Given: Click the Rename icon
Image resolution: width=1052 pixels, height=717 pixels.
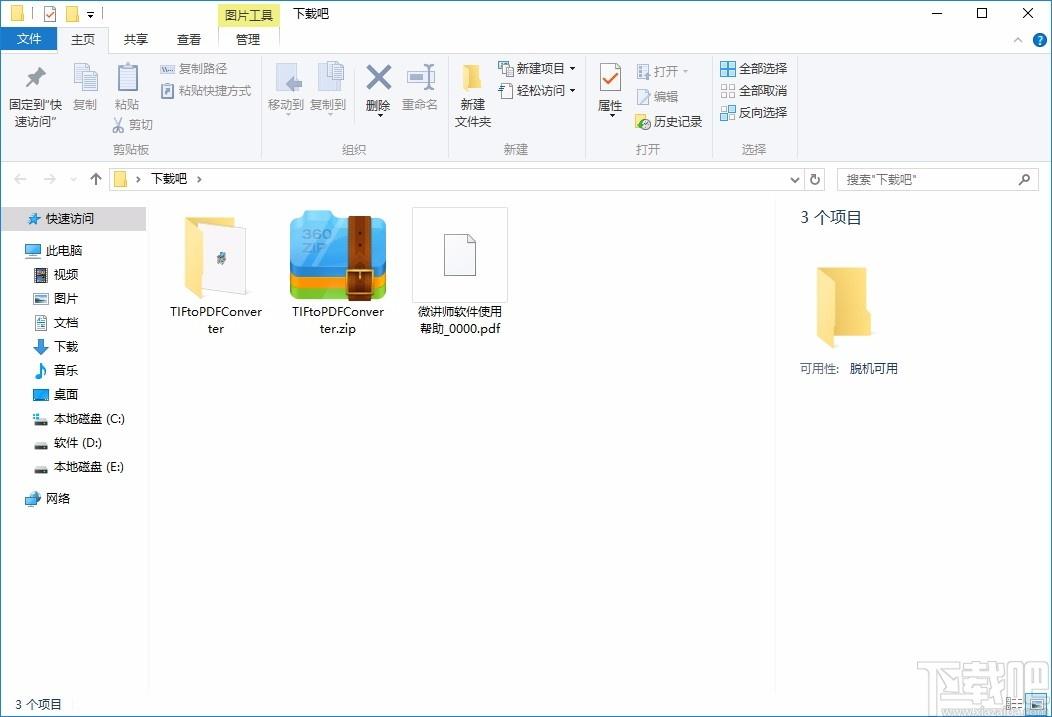Looking at the screenshot, I should pyautogui.click(x=420, y=78).
